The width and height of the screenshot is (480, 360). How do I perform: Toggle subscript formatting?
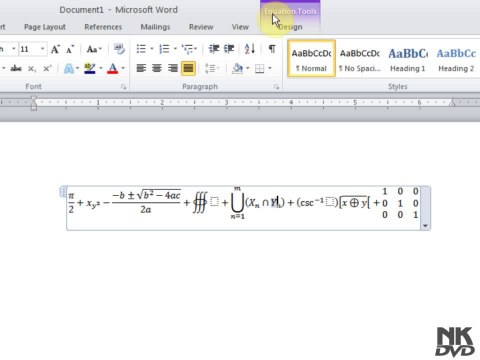point(32,69)
